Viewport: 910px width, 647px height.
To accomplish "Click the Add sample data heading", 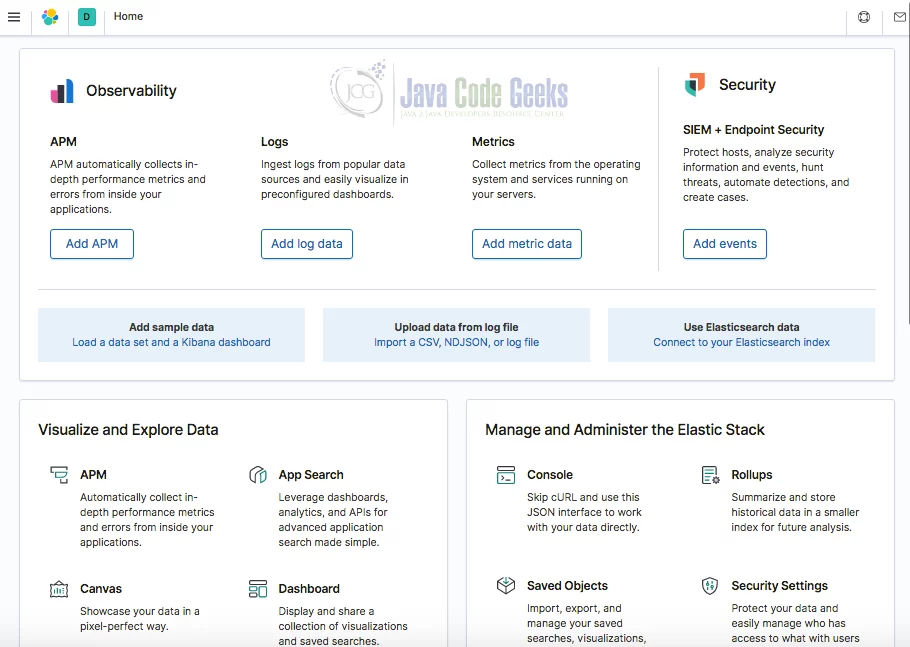I will coord(171,327).
